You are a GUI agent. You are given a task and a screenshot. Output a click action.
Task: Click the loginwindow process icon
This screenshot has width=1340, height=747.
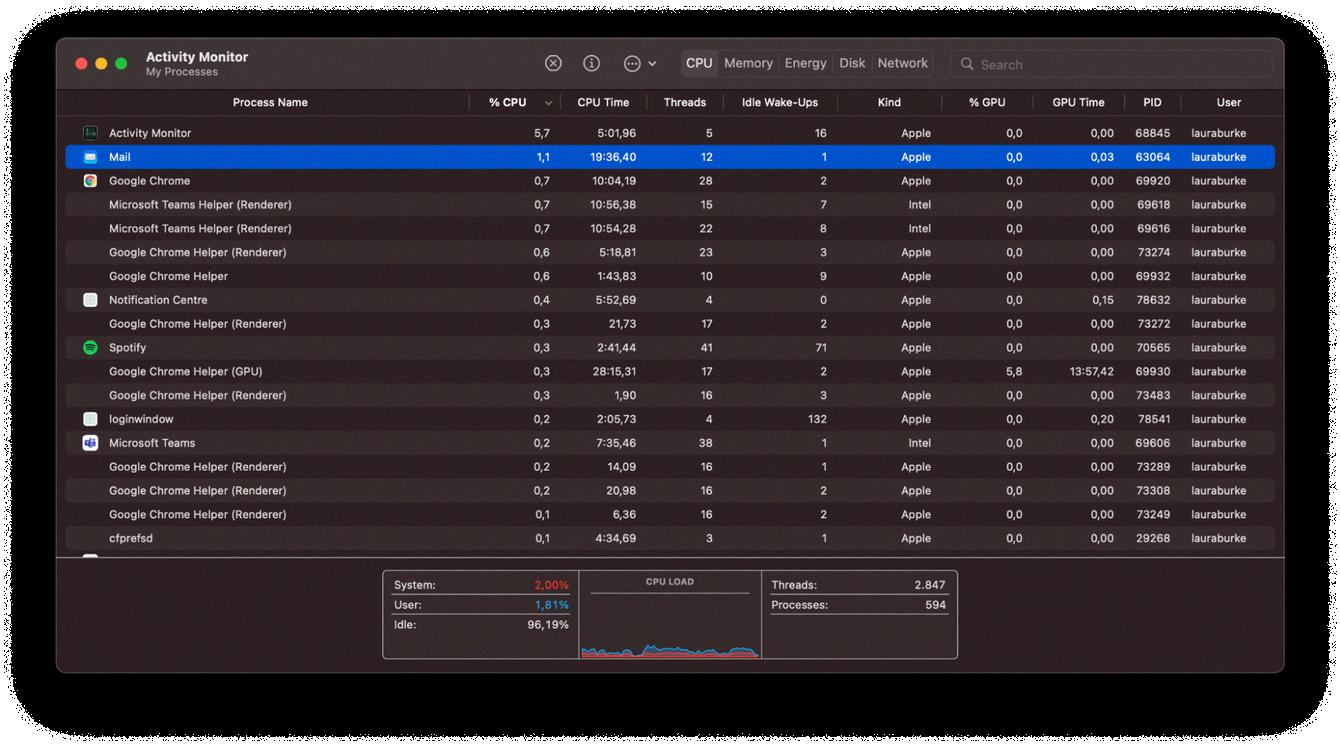coord(90,419)
